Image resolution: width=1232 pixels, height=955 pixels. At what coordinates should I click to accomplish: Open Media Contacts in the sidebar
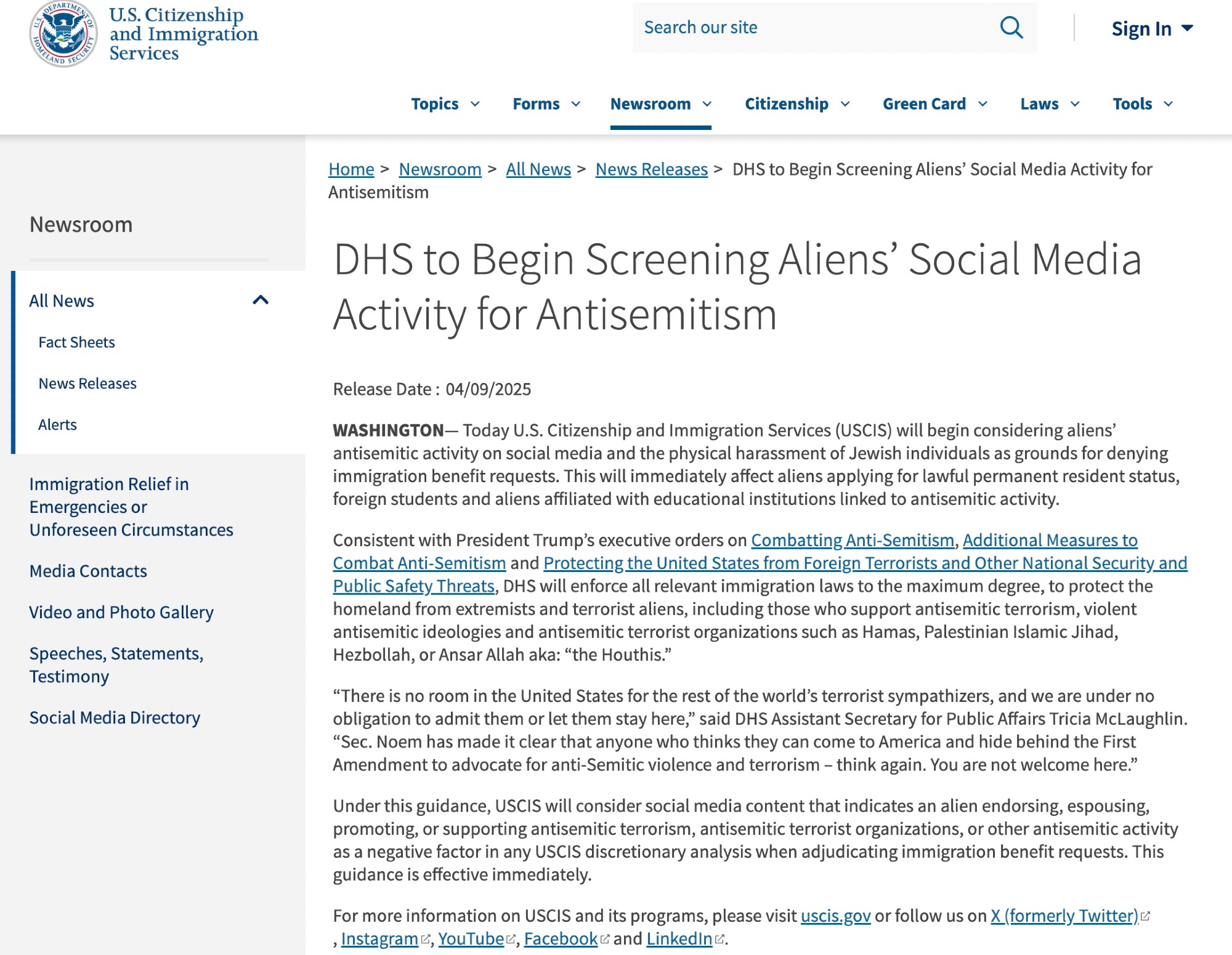click(88, 571)
